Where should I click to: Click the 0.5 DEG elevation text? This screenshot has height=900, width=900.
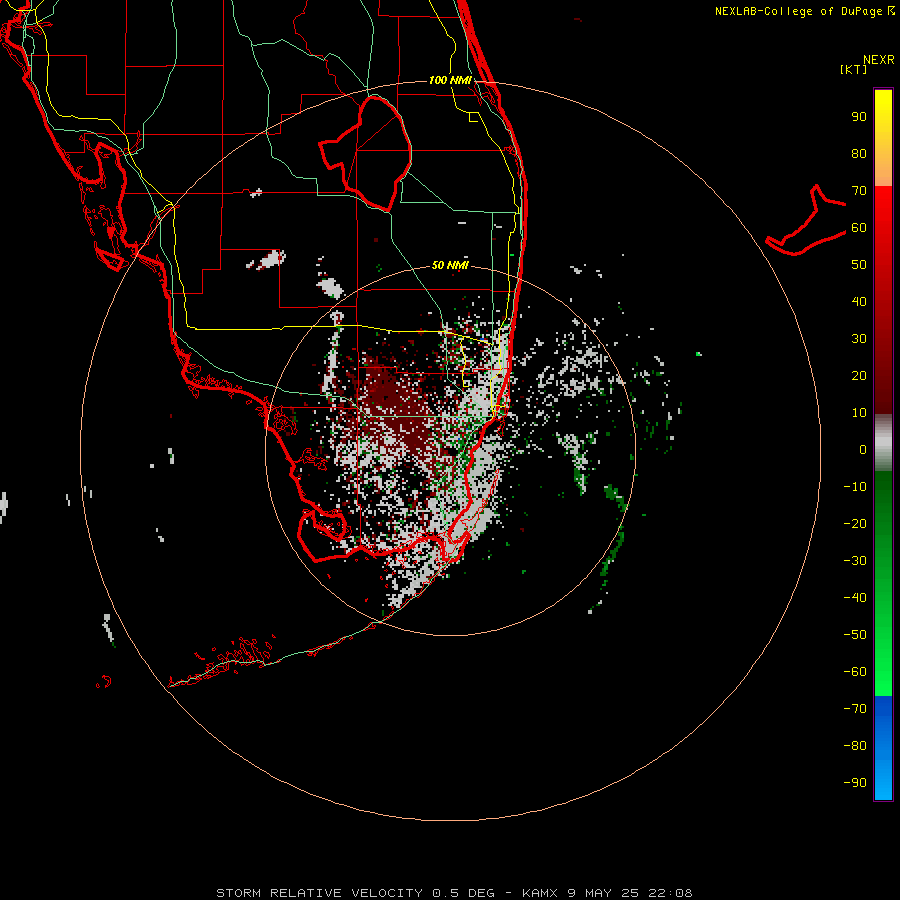coord(465,893)
